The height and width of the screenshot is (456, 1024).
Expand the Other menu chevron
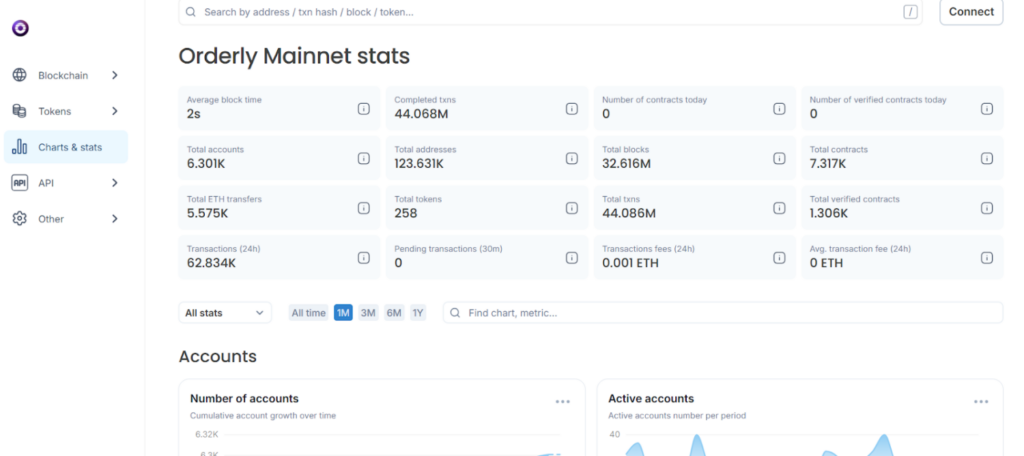point(114,219)
